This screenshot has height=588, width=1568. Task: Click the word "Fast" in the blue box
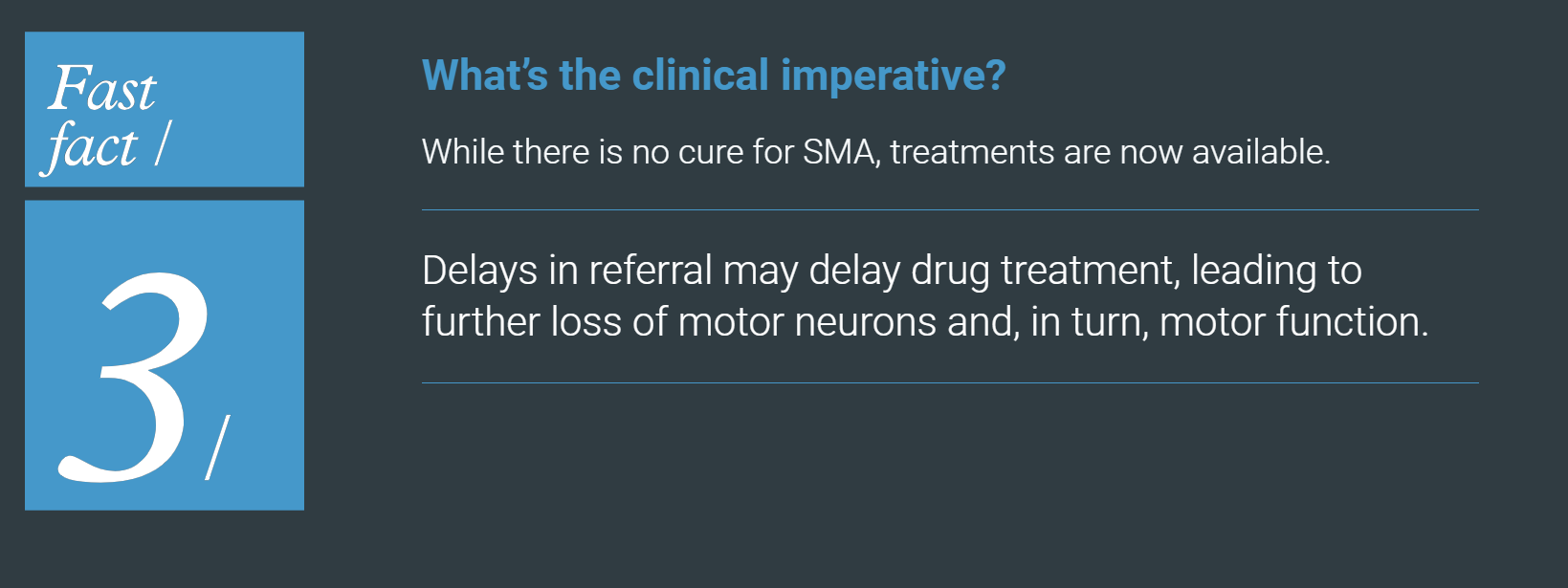coord(102,89)
